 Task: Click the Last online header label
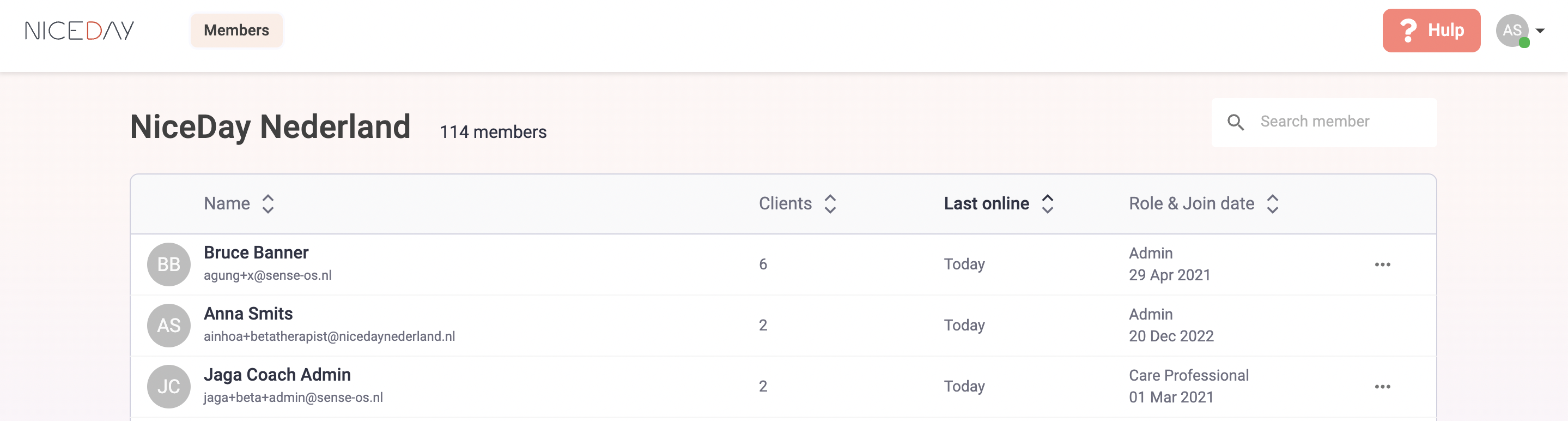point(986,203)
